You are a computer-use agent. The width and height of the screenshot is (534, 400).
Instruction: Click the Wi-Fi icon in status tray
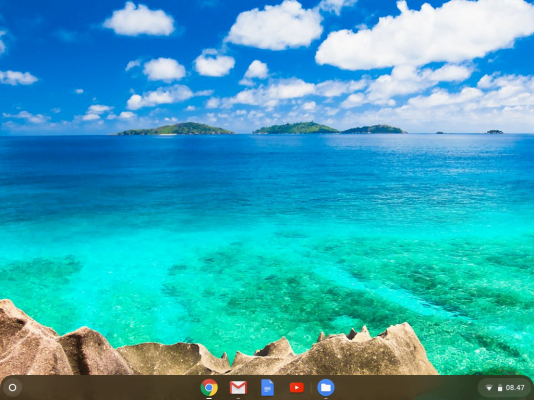489,388
